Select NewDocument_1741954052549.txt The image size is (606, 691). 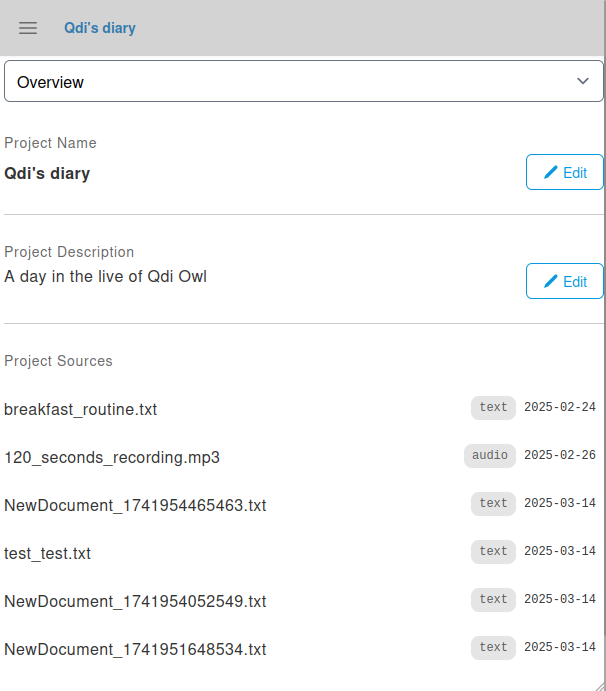tap(135, 601)
